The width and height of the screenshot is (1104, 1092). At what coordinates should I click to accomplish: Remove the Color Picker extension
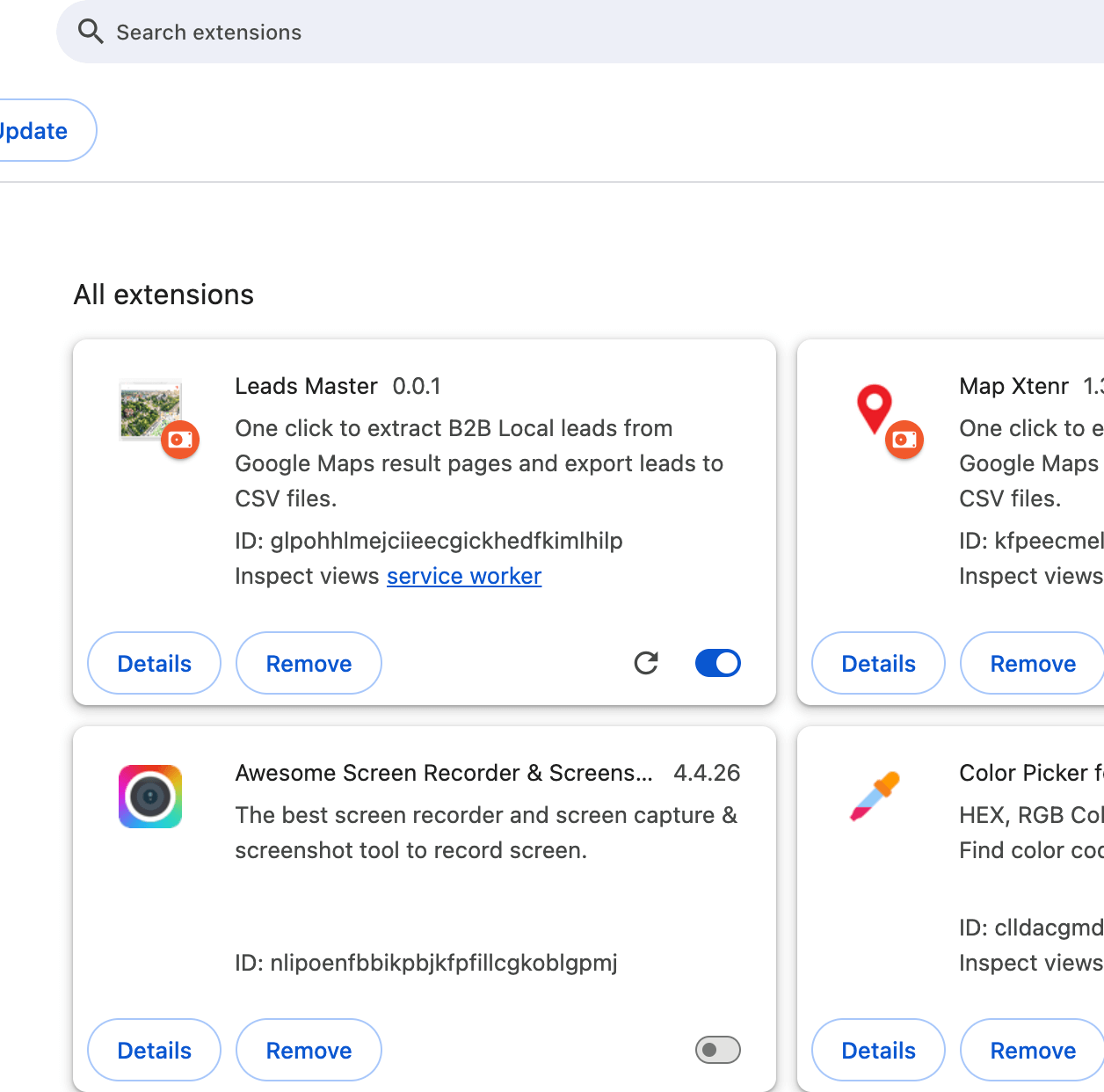(x=1032, y=1050)
